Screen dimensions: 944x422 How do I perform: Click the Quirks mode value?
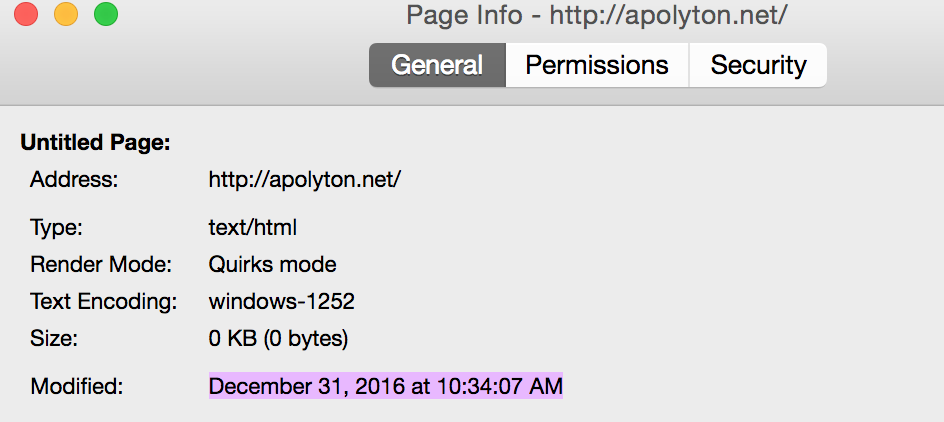tap(272, 265)
